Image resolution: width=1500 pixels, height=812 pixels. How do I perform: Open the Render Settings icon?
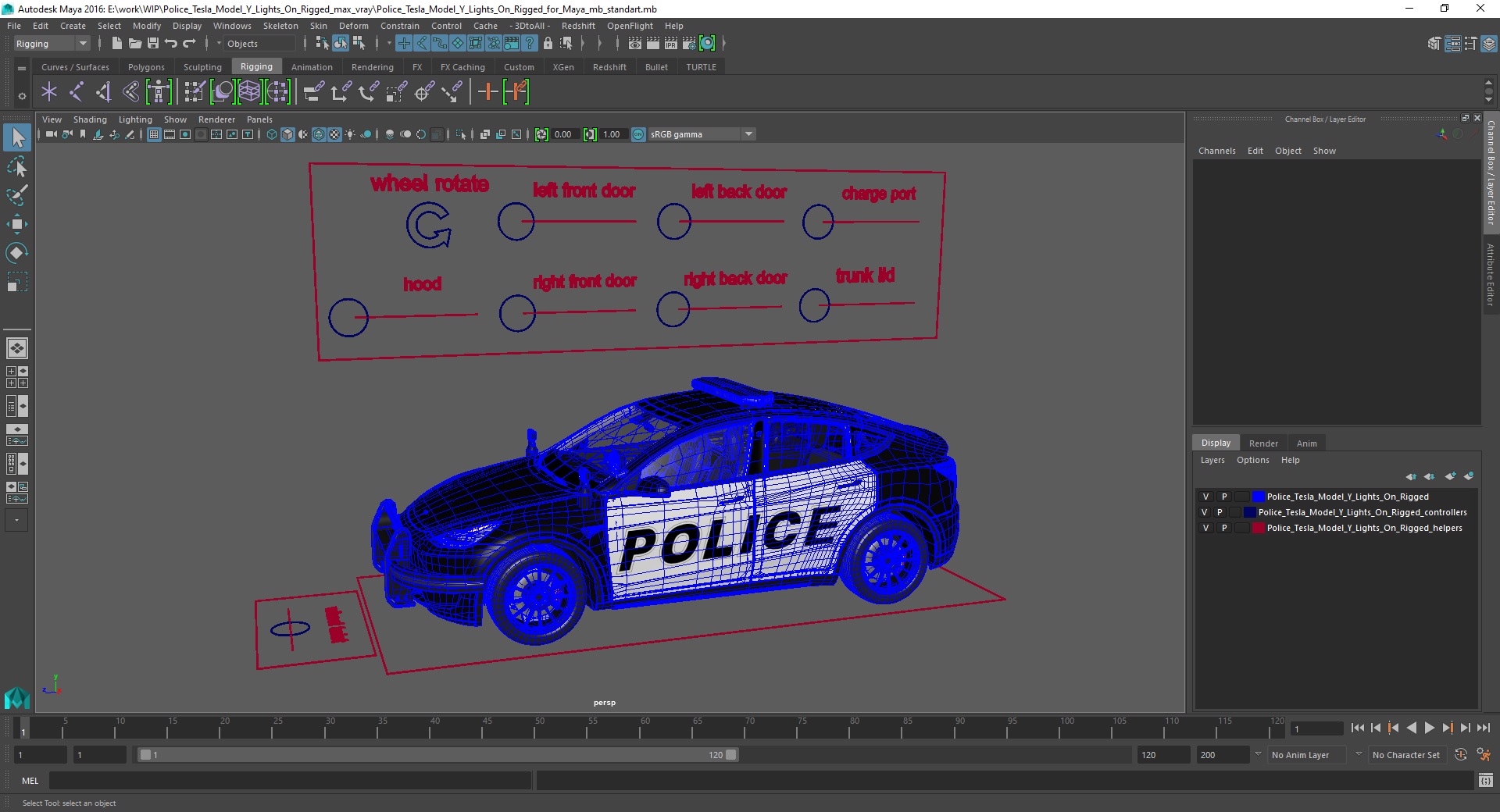tap(689, 44)
